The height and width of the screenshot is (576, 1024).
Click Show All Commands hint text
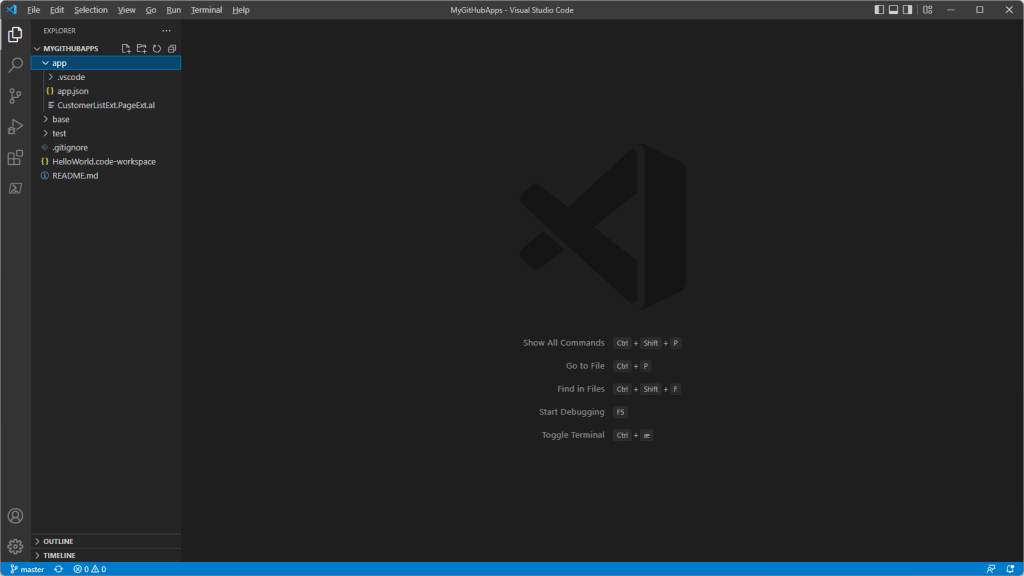564,343
